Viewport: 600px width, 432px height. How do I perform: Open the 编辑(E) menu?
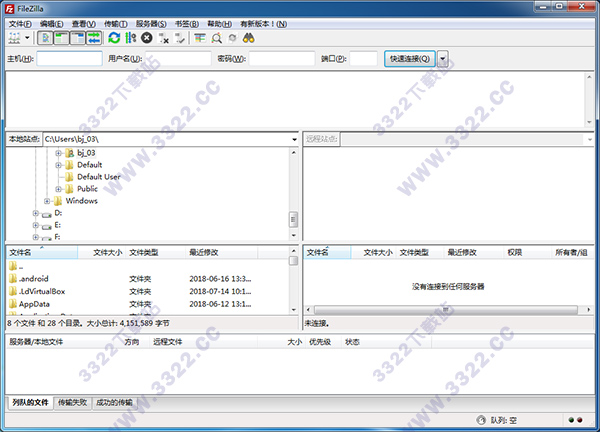point(52,24)
